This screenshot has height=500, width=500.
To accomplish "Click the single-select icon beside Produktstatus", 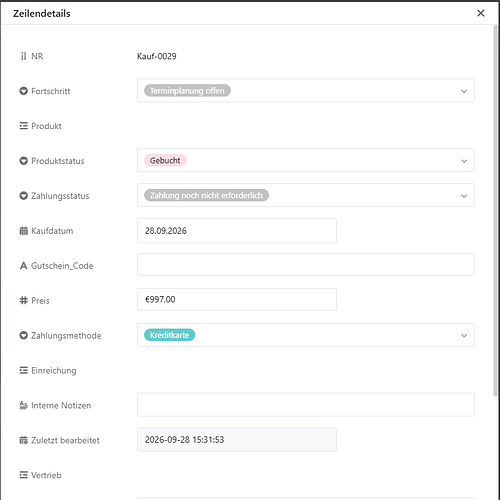I will coord(23,161).
